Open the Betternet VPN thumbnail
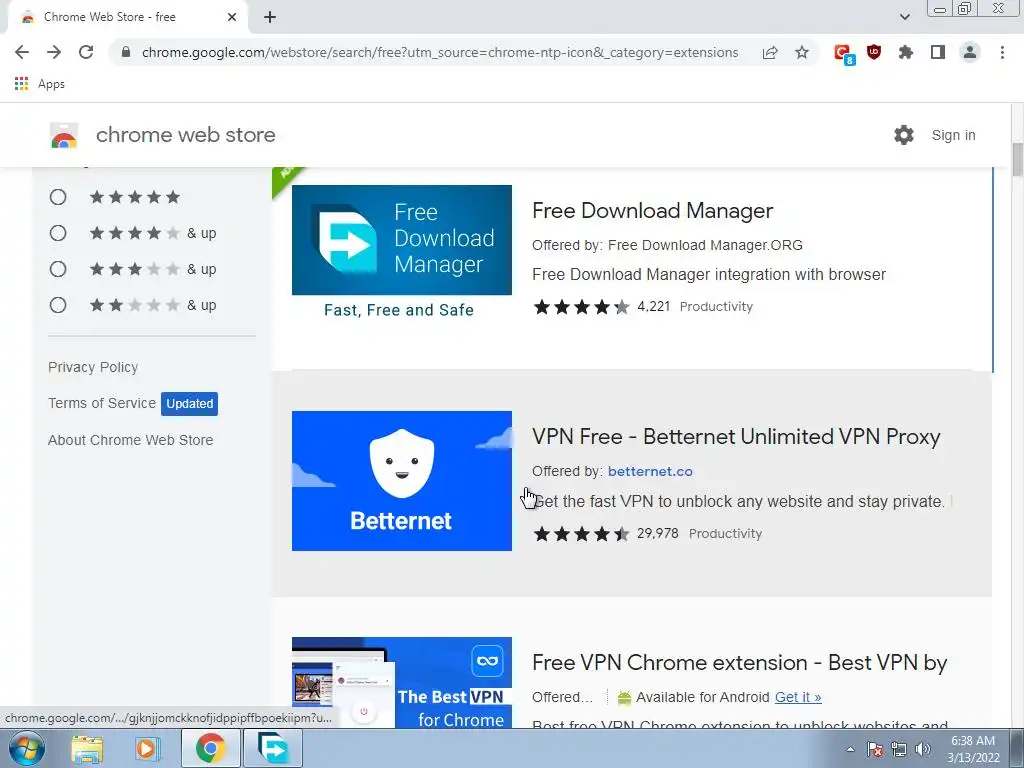 pyautogui.click(x=402, y=481)
